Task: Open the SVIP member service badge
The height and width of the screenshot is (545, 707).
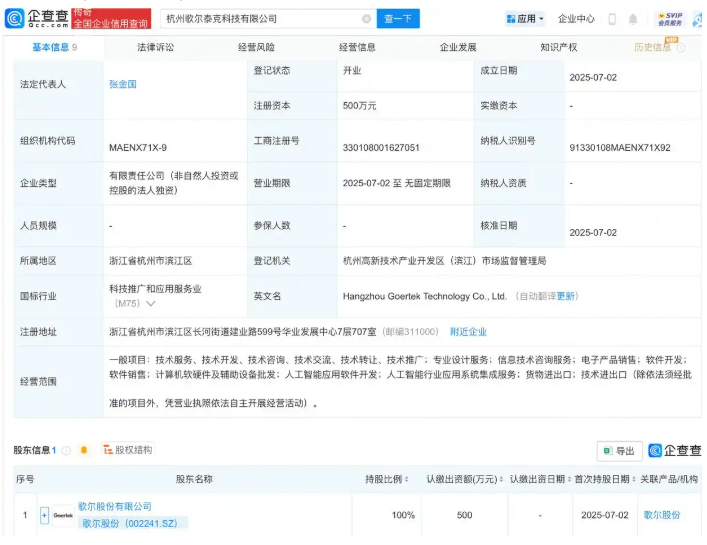Action: point(670,19)
